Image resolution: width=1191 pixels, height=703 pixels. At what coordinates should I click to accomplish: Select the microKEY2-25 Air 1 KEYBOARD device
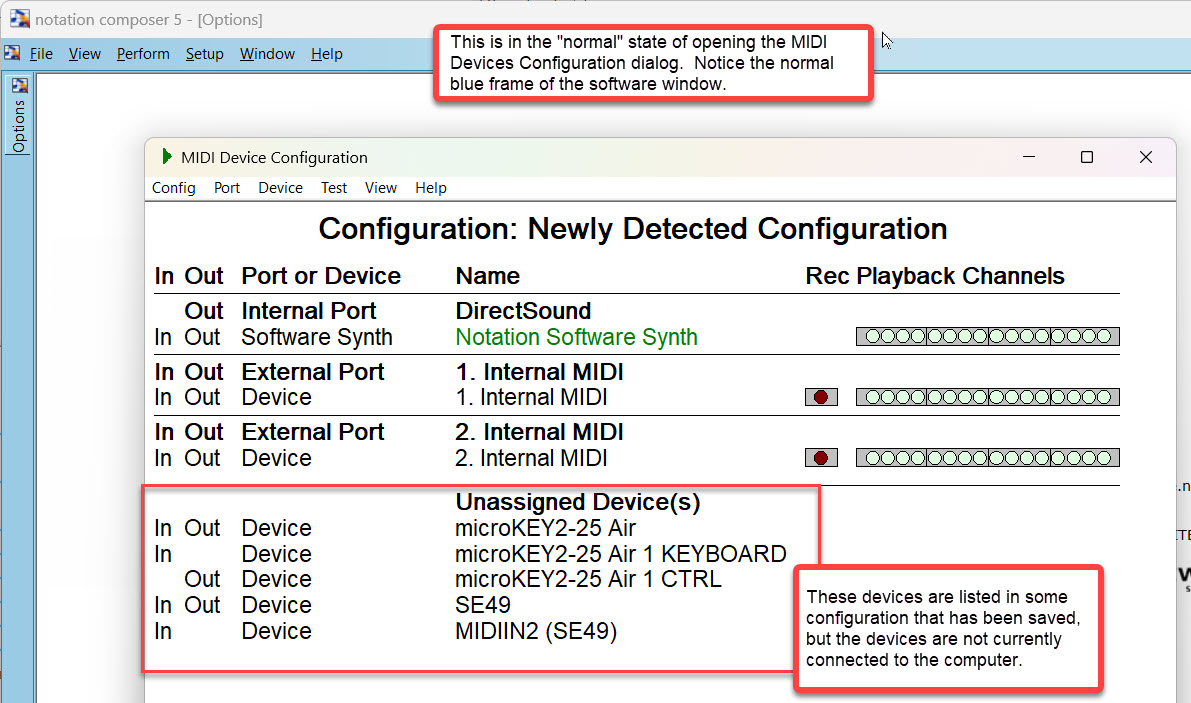620,554
